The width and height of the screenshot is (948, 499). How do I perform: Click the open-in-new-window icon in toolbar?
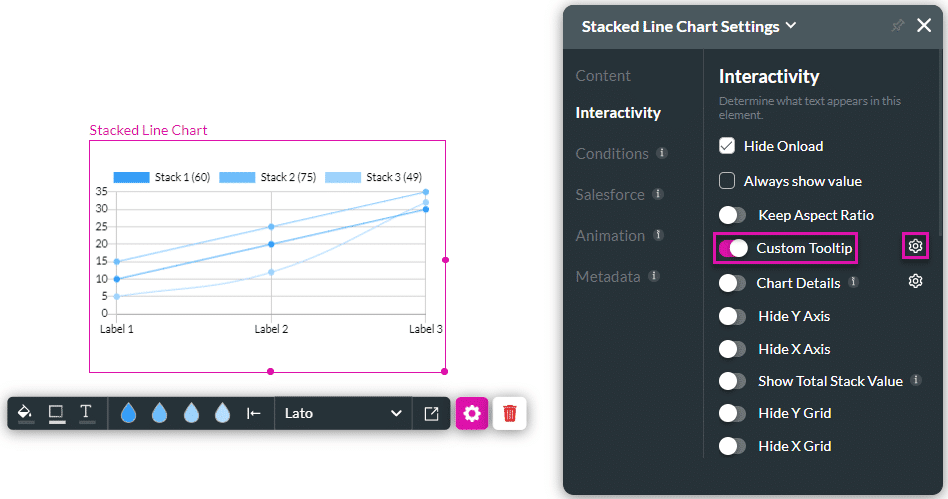coord(432,413)
